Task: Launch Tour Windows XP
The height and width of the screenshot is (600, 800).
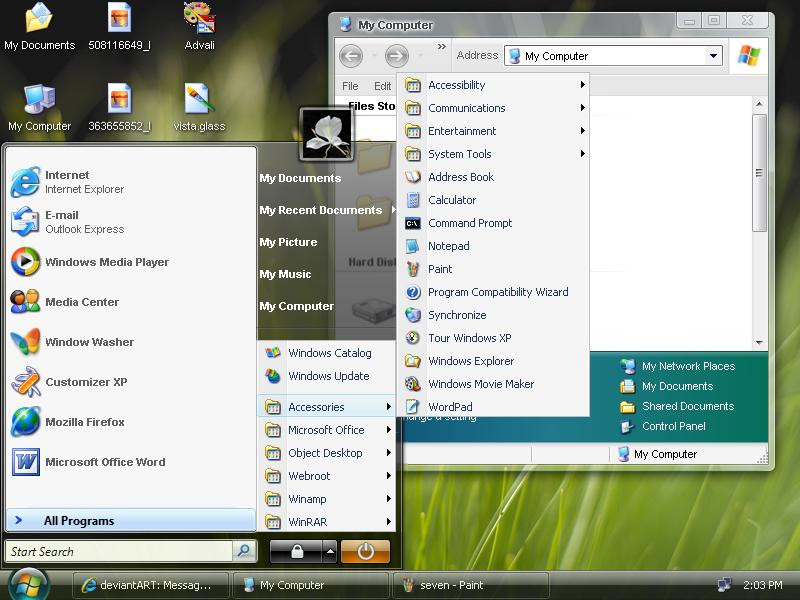Action: point(493,338)
